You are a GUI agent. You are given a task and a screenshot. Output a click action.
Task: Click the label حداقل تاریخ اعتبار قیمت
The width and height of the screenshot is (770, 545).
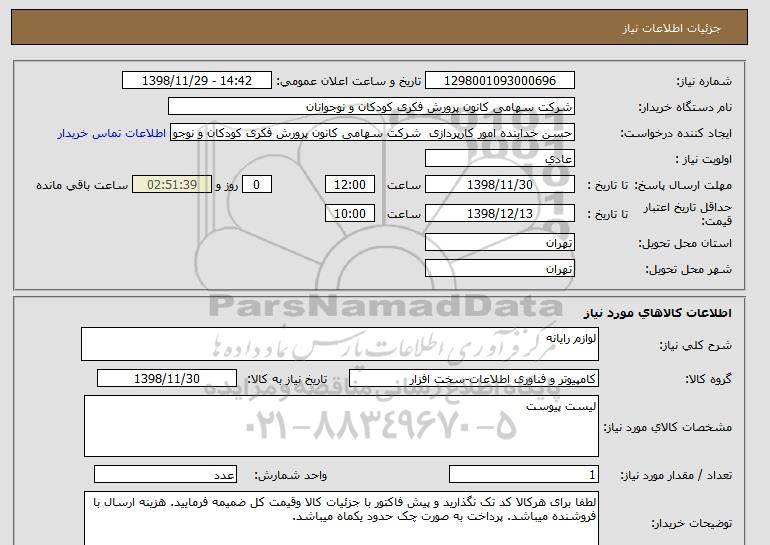pyautogui.click(x=688, y=214)
